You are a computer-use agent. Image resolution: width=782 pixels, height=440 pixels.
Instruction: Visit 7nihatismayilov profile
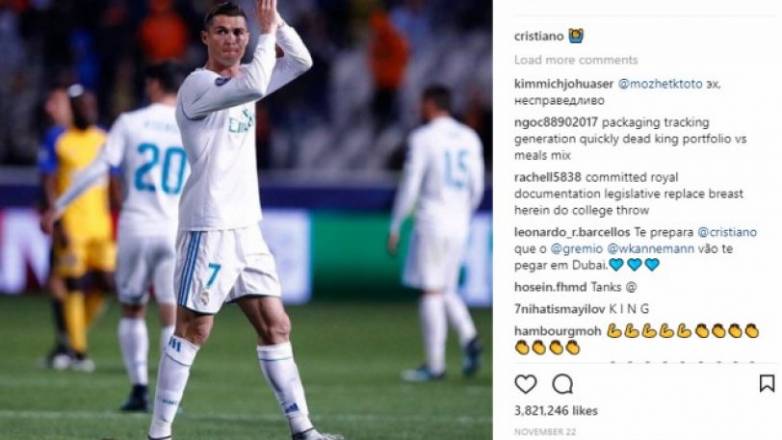click(560, 309)
